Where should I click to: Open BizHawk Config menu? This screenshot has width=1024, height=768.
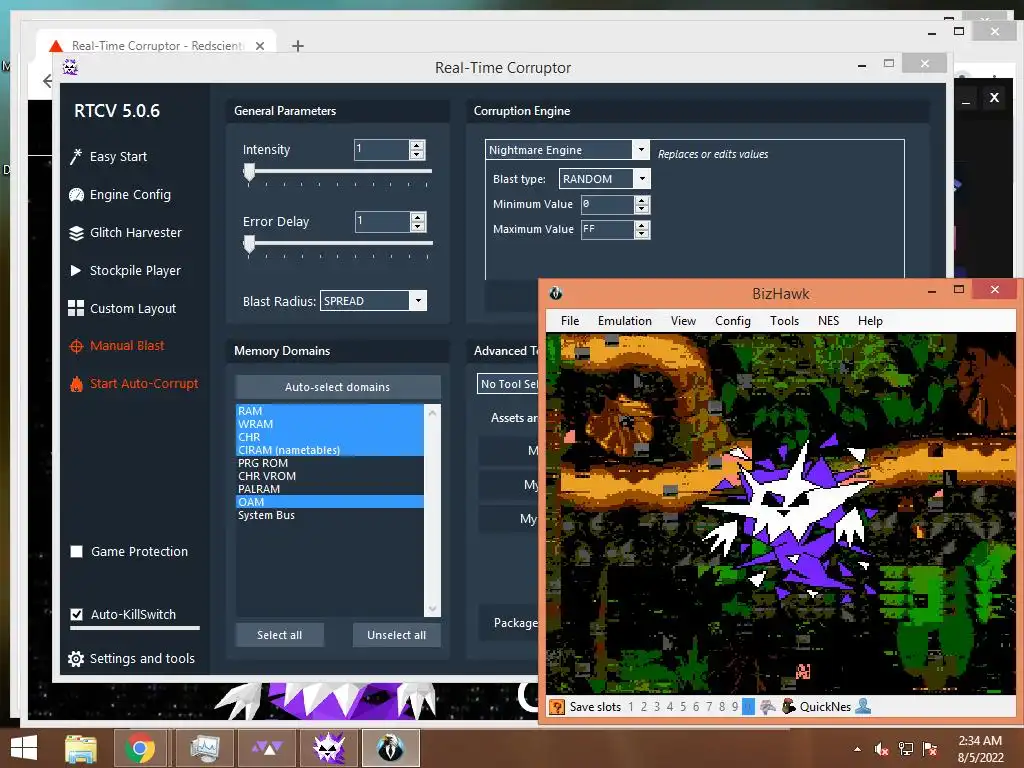(x=733, y=321)
